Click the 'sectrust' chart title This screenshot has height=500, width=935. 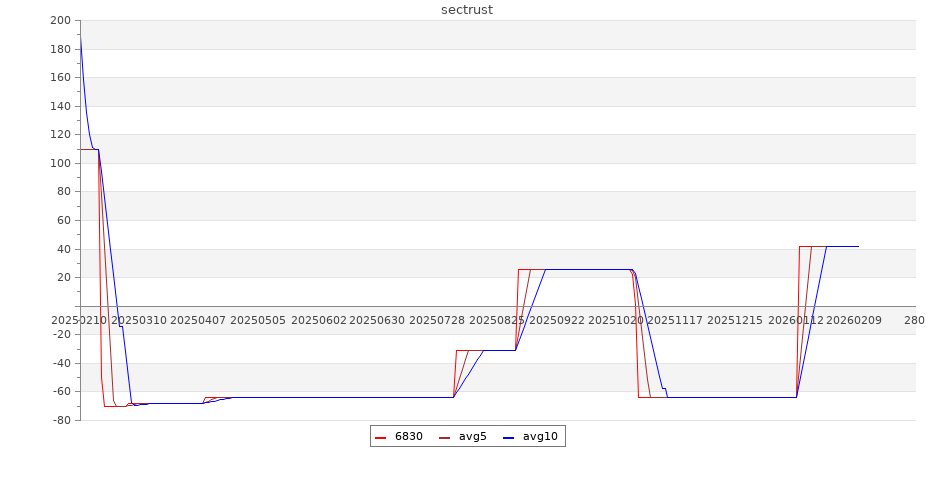point(467,10)
